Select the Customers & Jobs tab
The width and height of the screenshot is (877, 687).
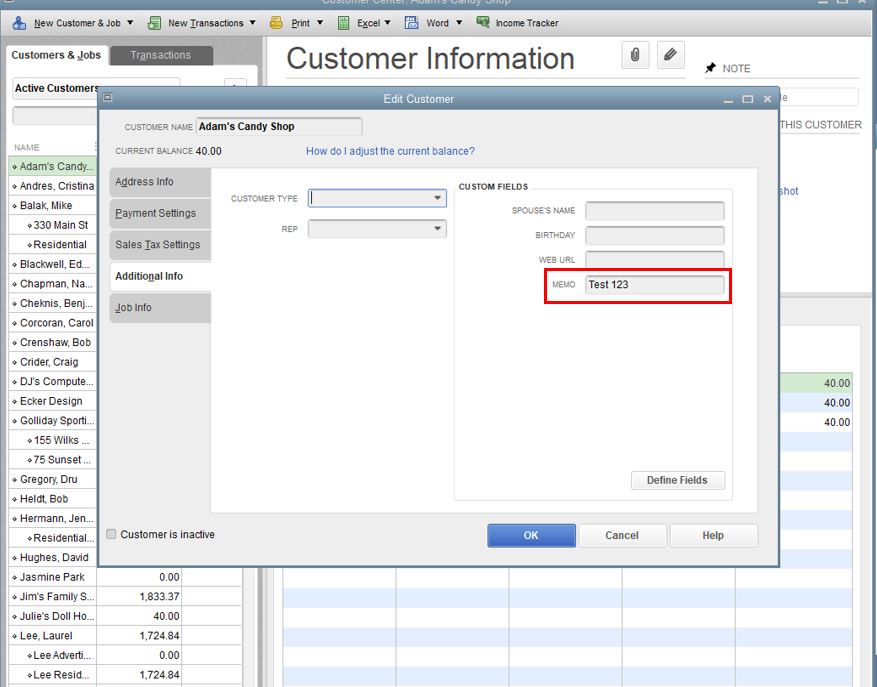pos(56,55)
